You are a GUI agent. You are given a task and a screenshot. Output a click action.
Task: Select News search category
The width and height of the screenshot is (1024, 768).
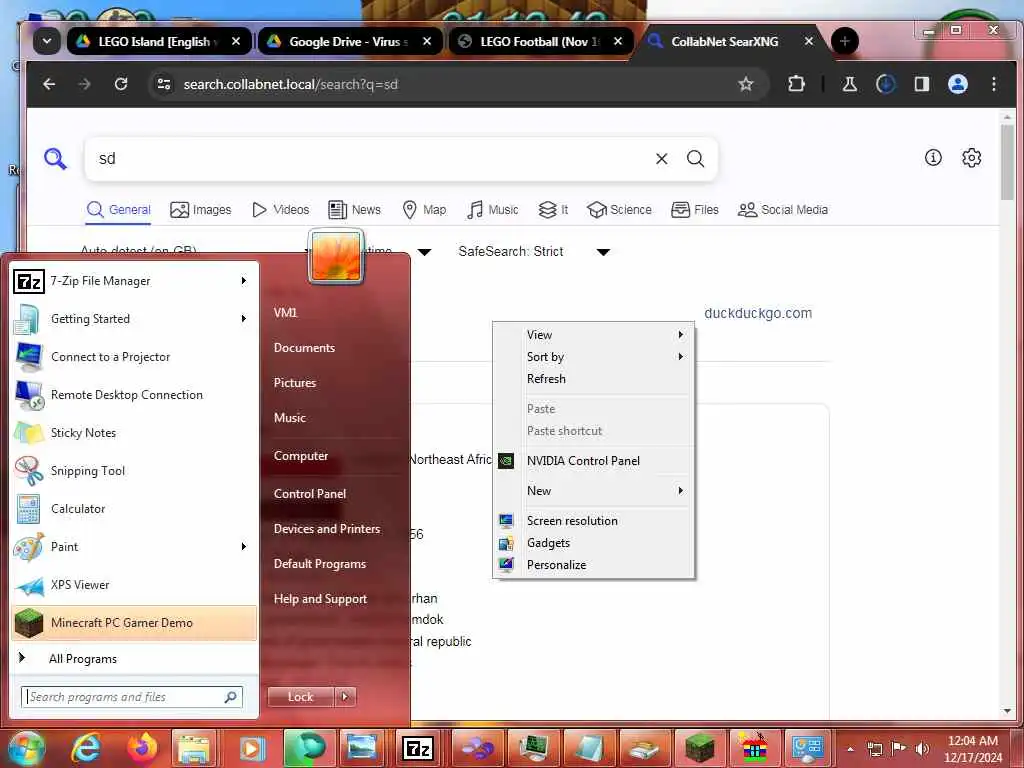click(x=355, y=210)
